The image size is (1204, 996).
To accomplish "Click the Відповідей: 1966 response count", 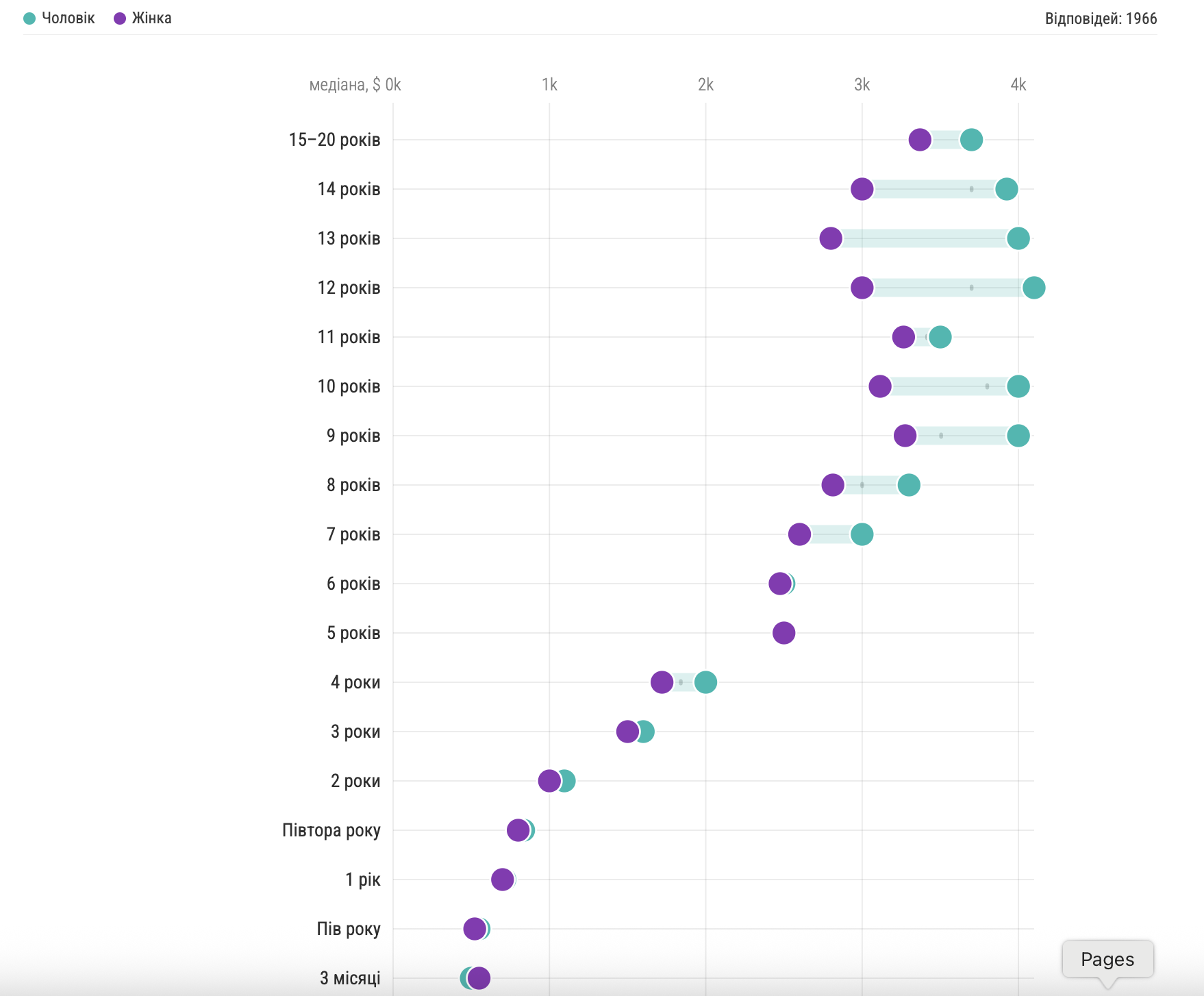I will tap(1100, 18).
